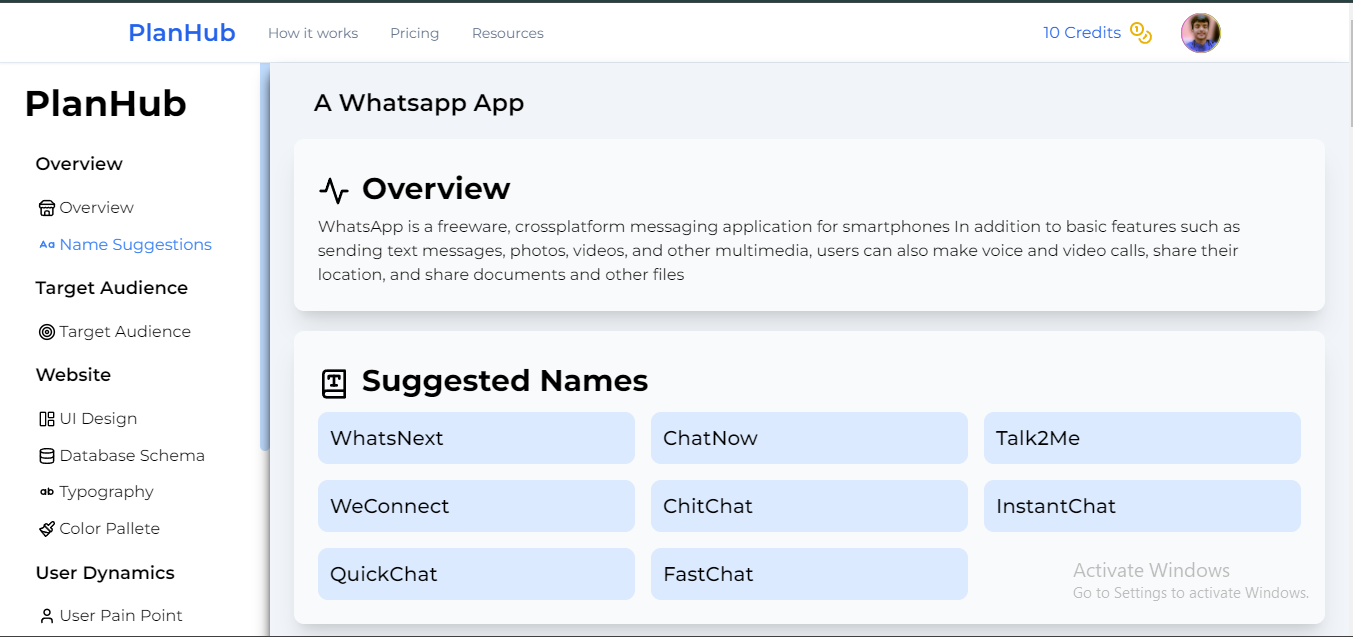
Task: Open Database Schema in sidebar
Action: 132,456
